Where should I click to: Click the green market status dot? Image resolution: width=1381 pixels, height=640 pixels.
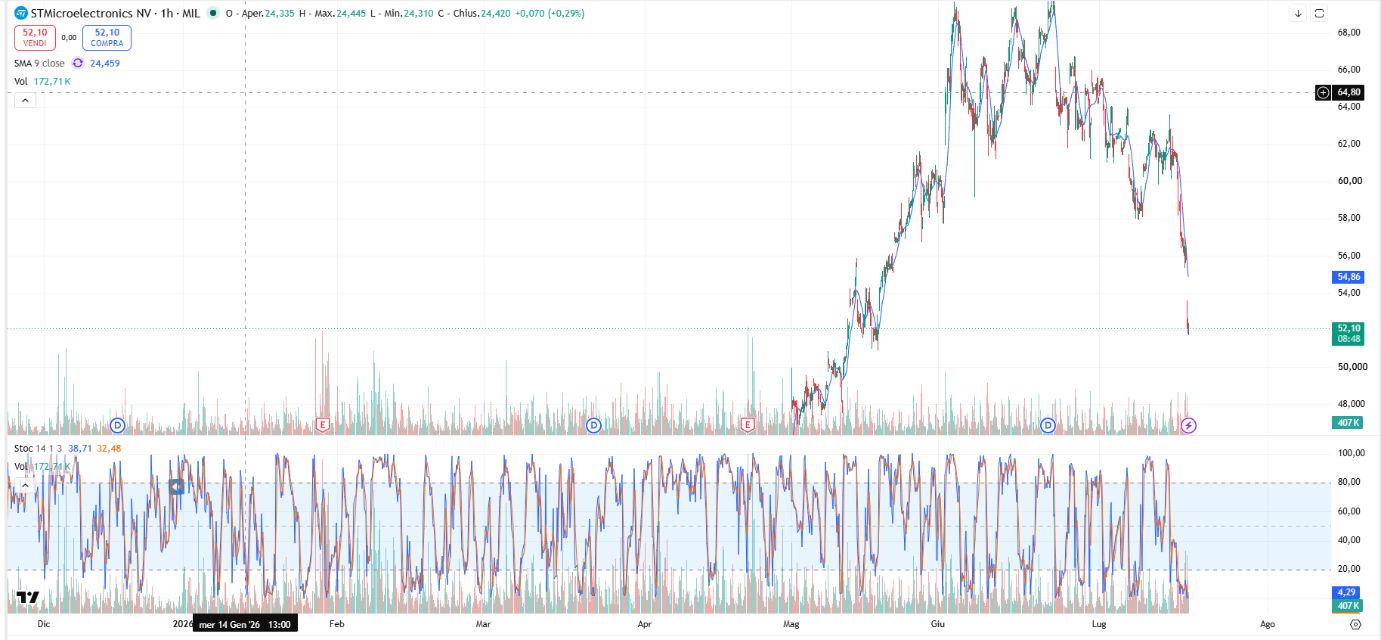tap(212, 13)
